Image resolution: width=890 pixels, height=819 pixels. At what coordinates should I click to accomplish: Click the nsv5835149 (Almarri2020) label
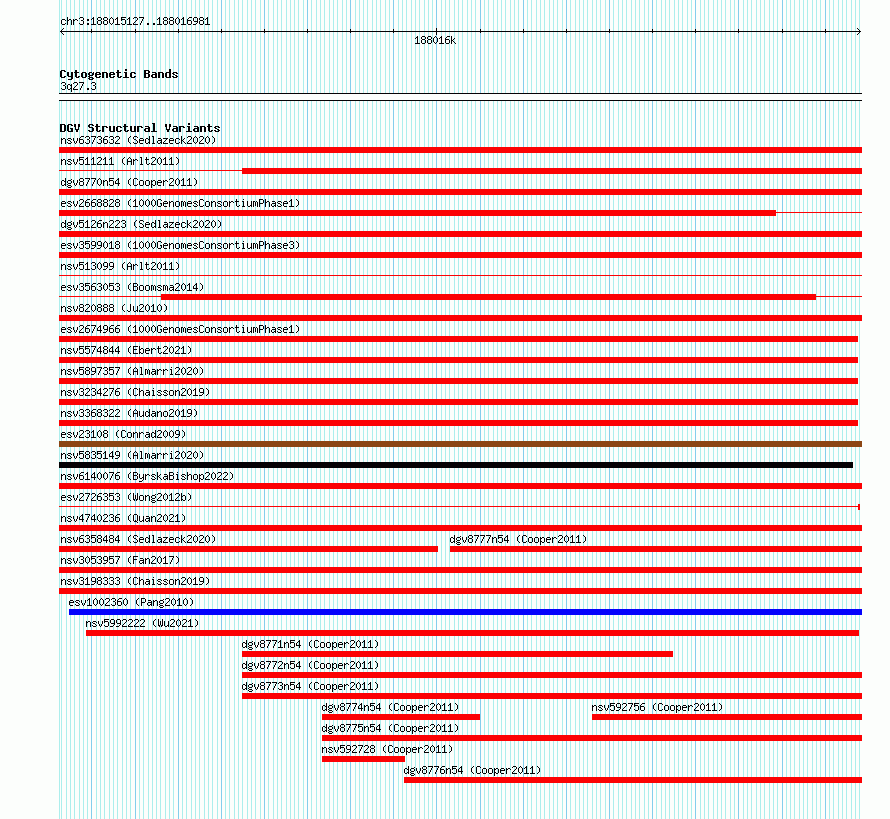132,455
